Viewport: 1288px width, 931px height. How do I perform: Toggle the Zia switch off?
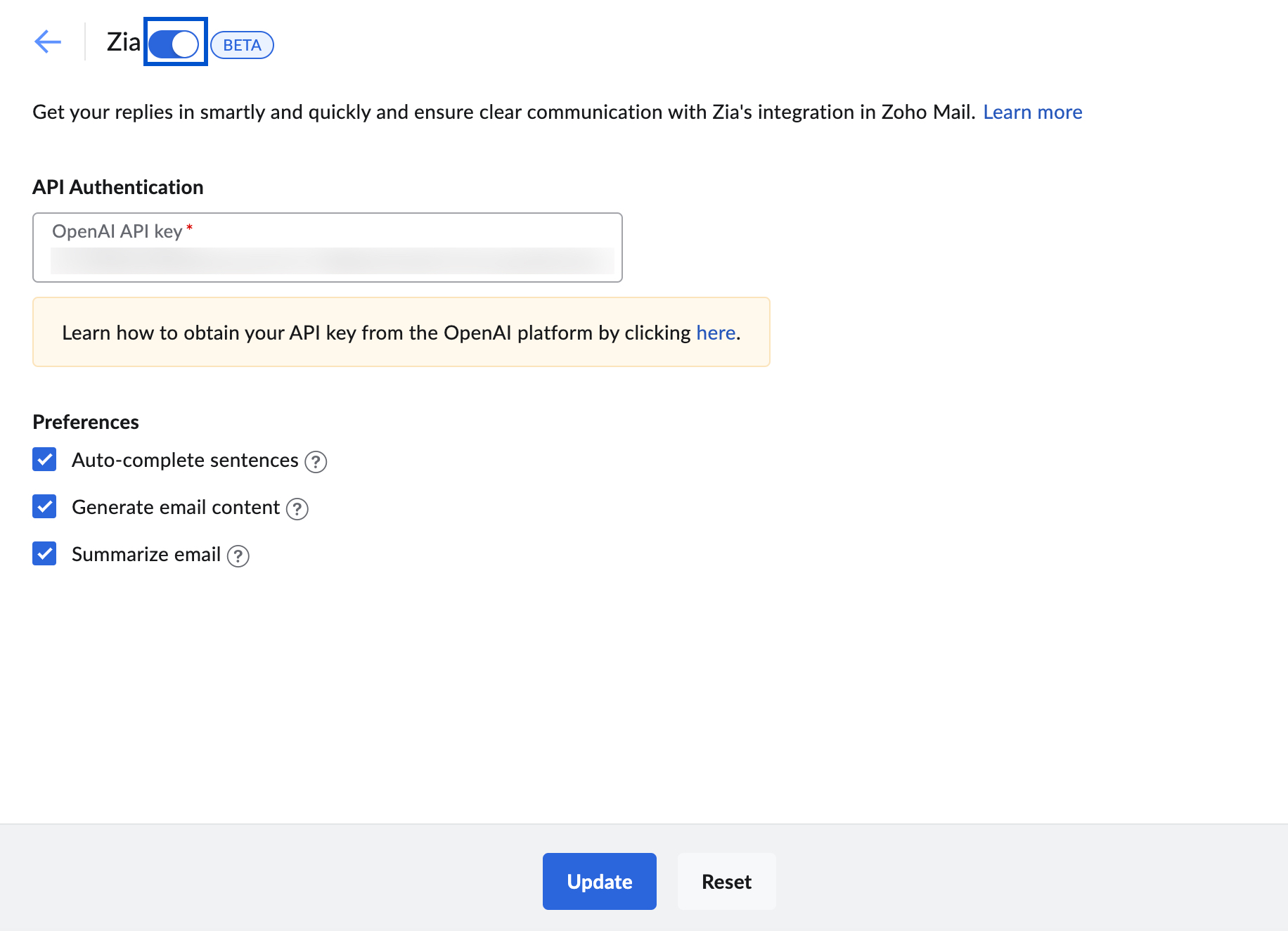click(x=174, y=44)
